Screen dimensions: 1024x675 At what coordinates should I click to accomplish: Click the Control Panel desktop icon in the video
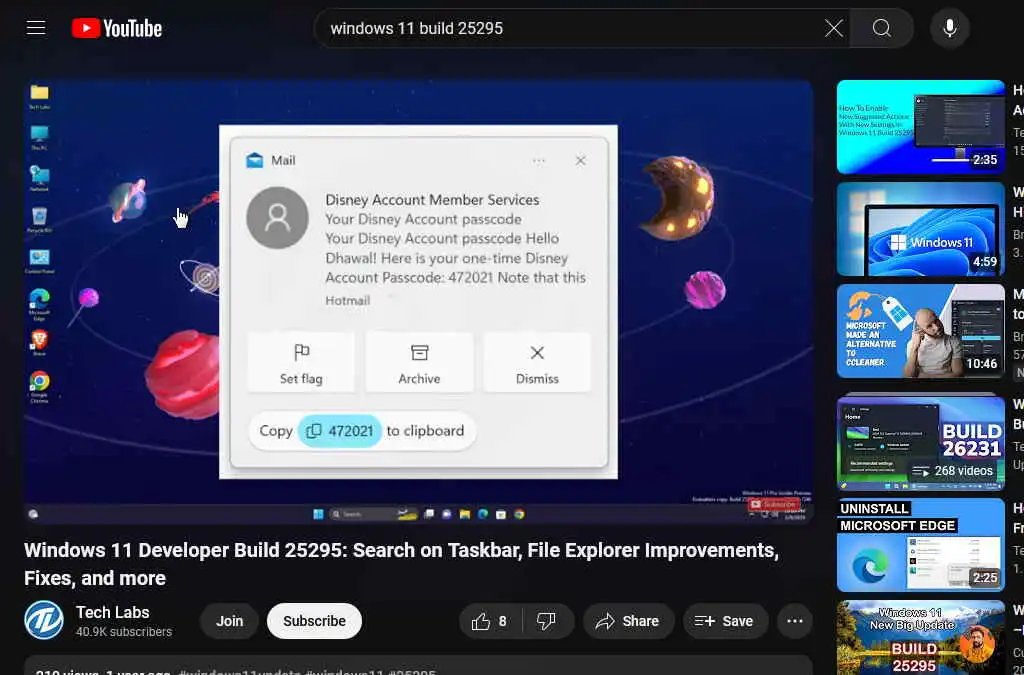click(x=39, y=260)
